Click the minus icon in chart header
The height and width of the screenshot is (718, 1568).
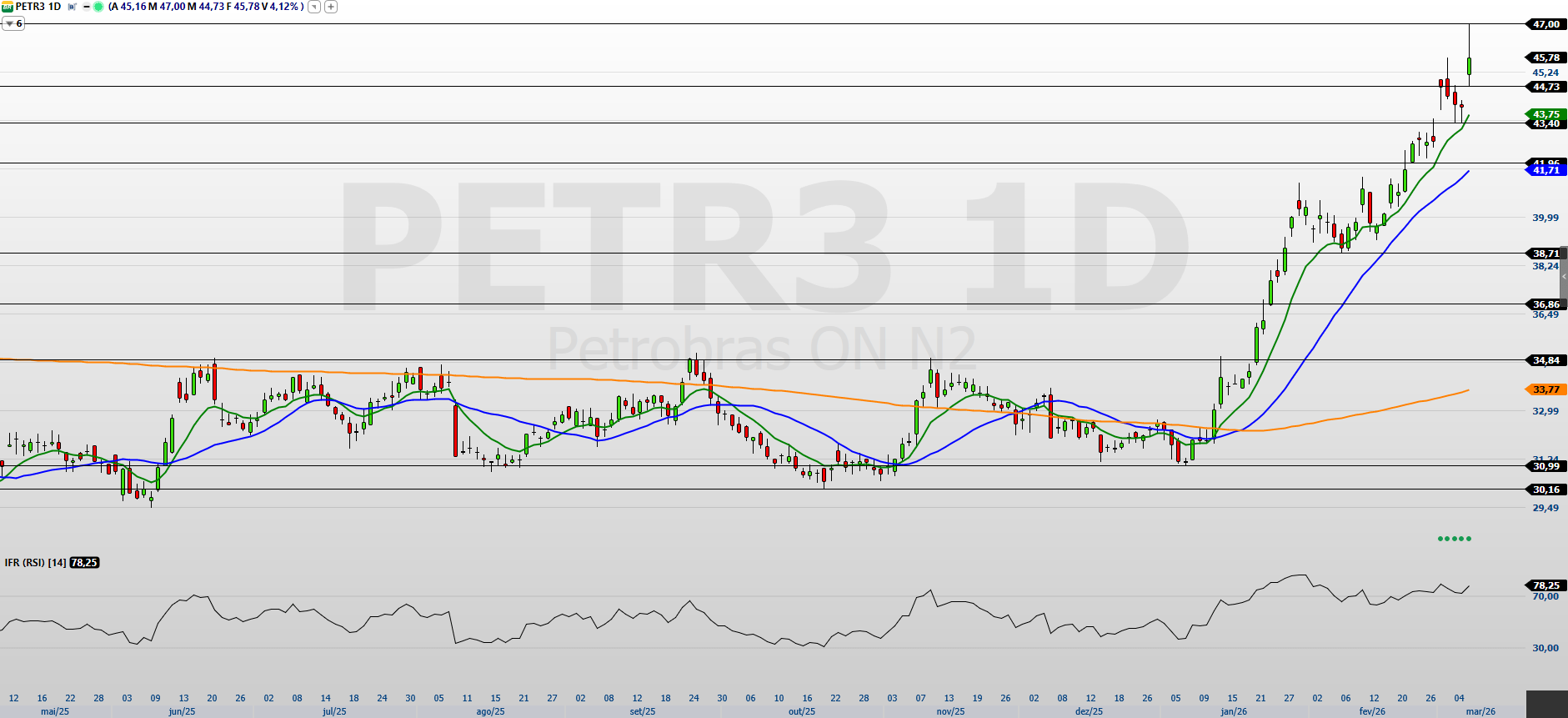coord(87,7)
